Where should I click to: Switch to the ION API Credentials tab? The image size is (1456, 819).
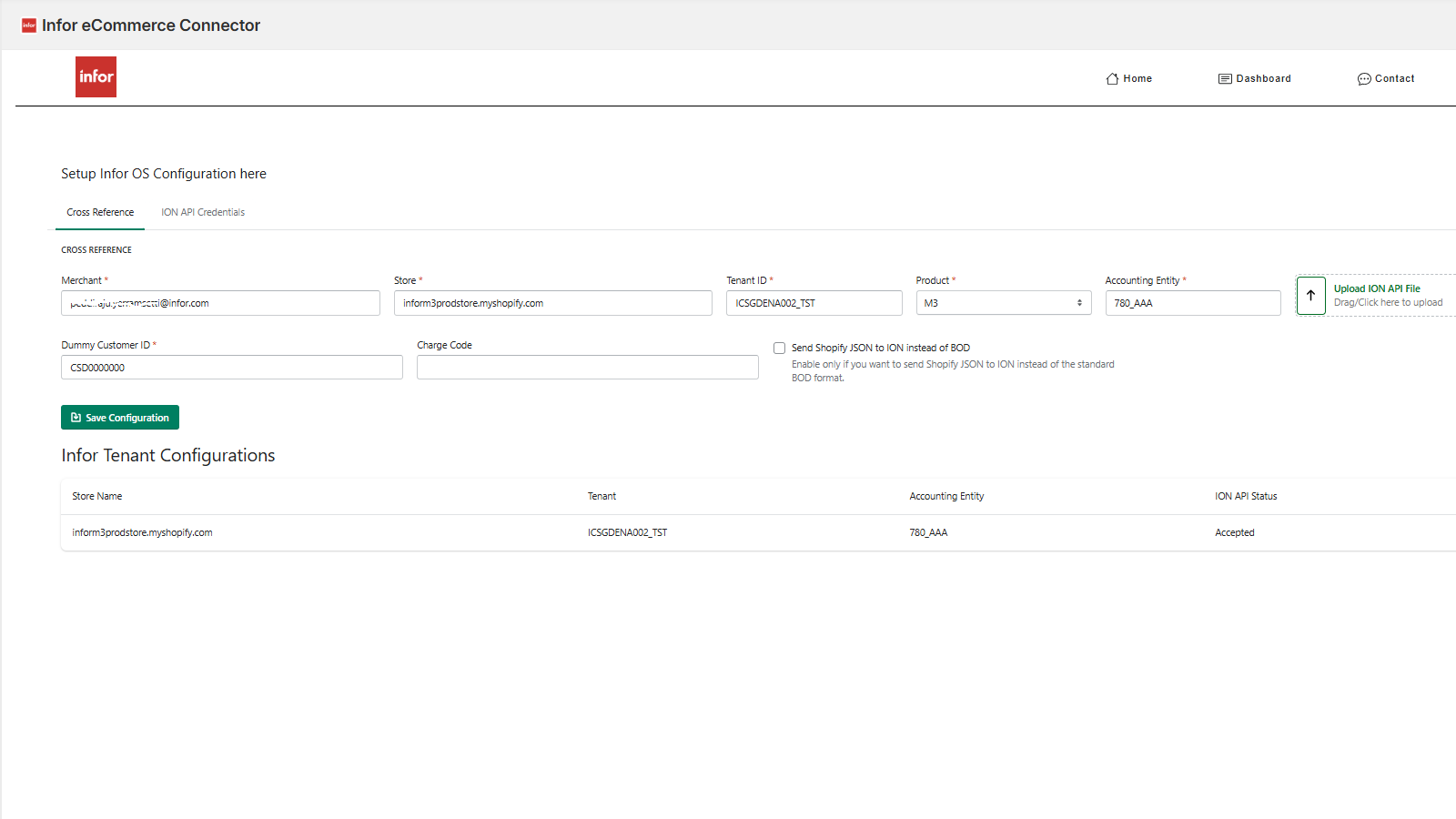(203, 212)
